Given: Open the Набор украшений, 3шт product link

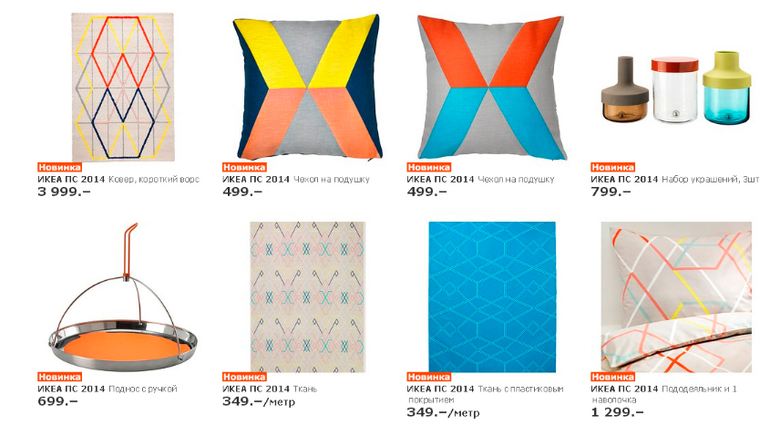Looking at the screenshot, I should click(710, 179).
